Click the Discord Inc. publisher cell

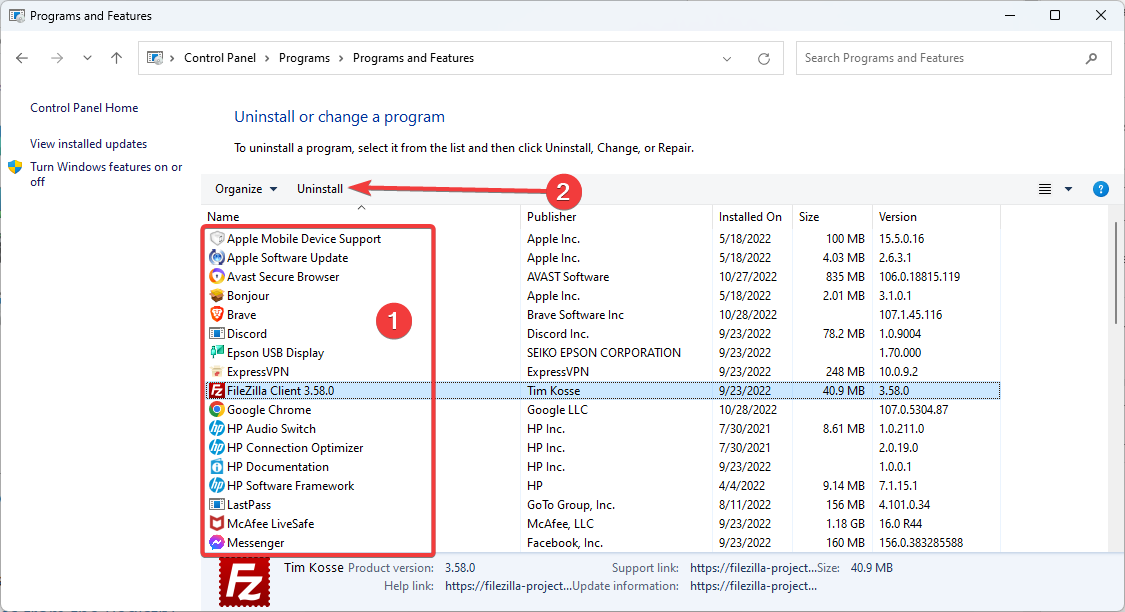coord(557,334)
